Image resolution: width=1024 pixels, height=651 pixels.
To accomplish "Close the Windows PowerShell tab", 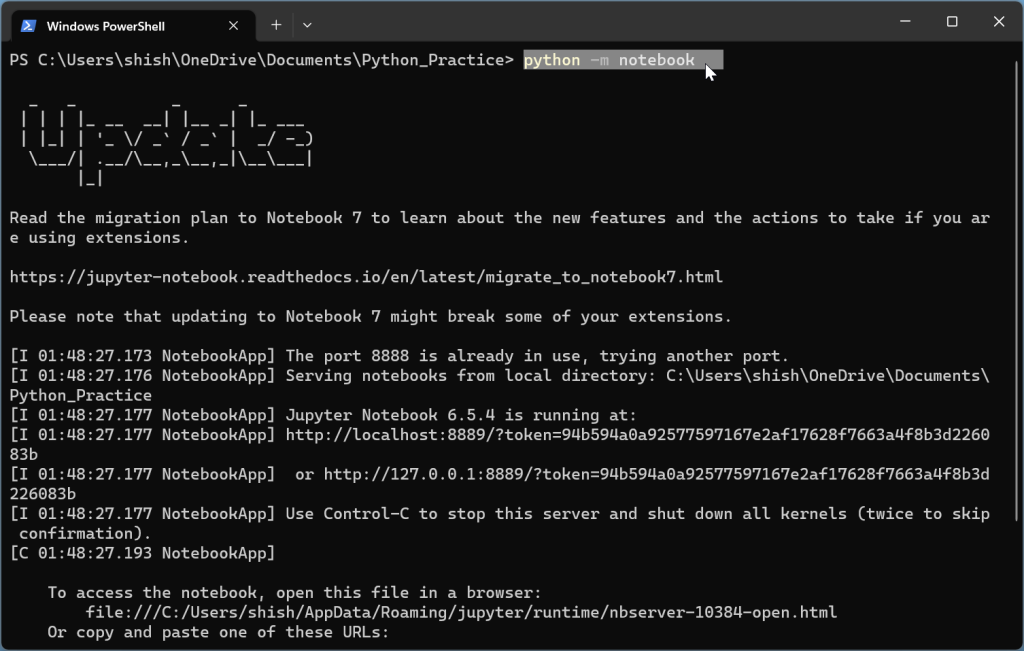I will pyautogui.click(x=233, y=26).
